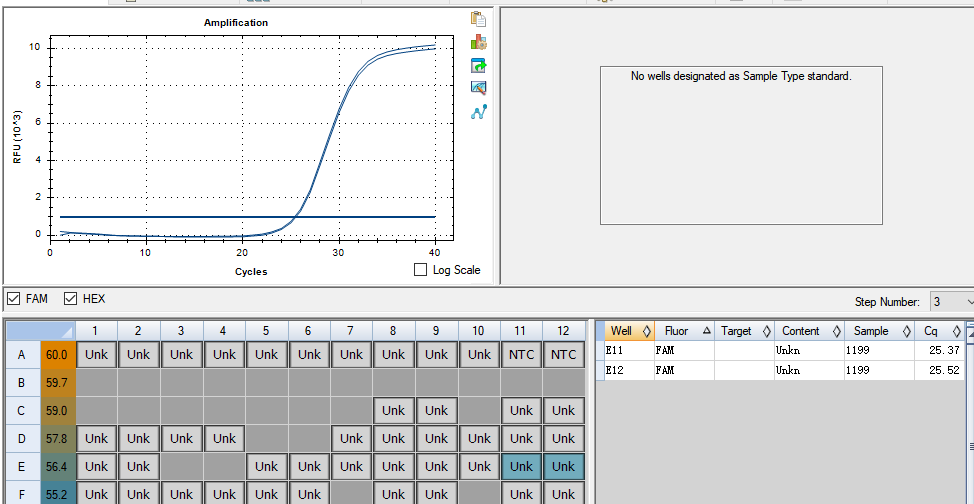Image resolution: width=974 pixels, height=504 pixels.
Task: Export the chart using green arrow icon
Action: tap(478, 65)
